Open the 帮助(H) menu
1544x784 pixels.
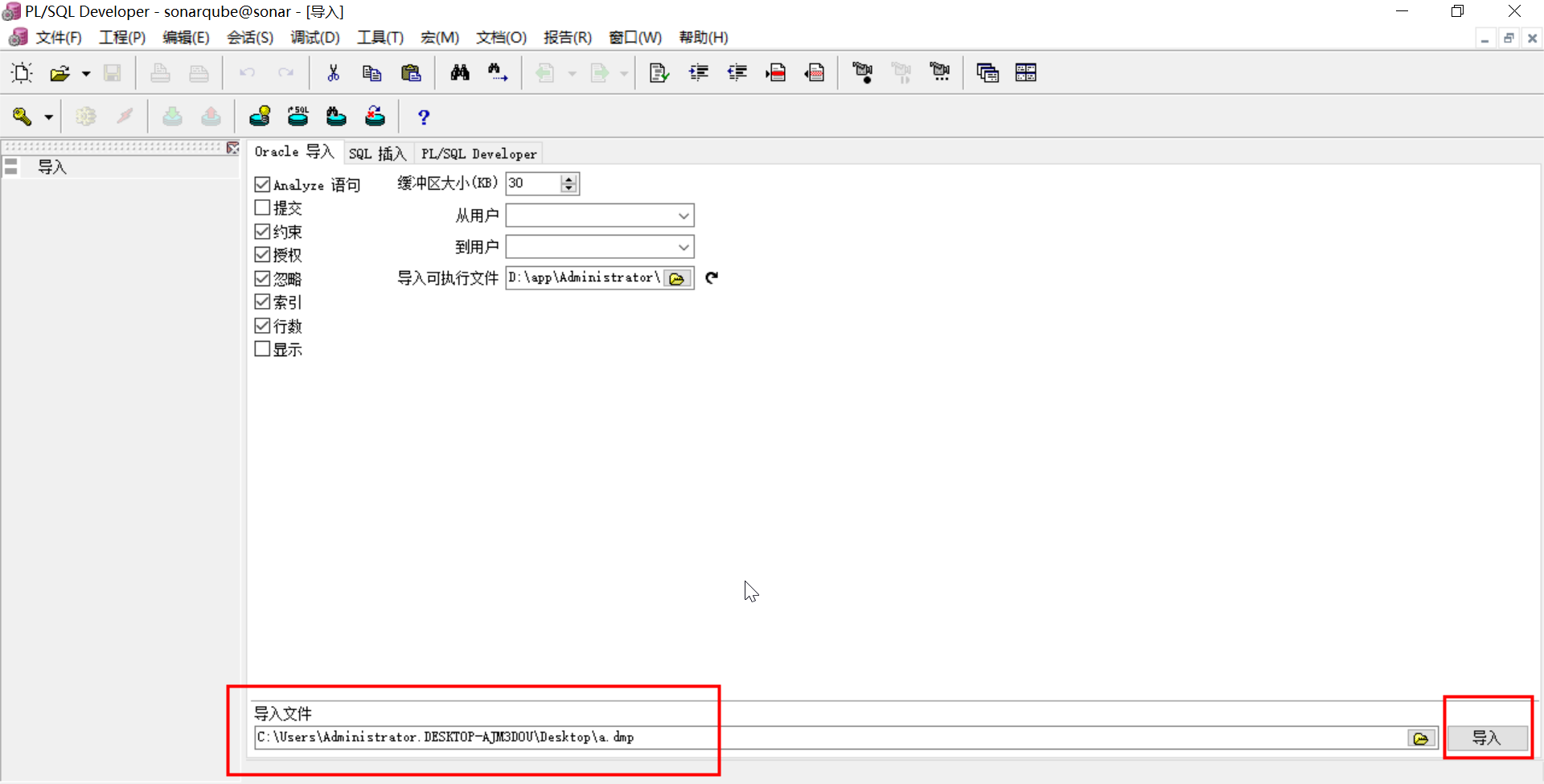pos(704,38)
